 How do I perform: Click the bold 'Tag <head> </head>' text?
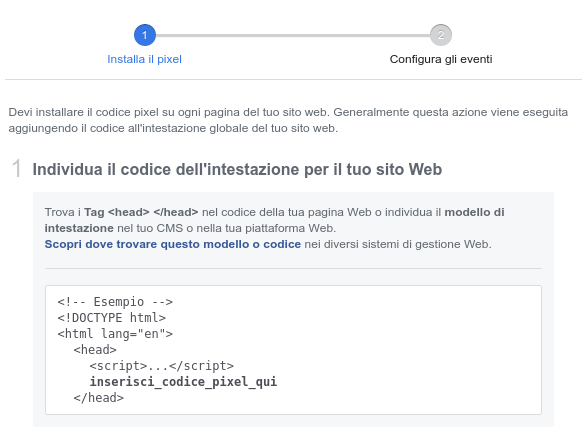click(141, 212)
